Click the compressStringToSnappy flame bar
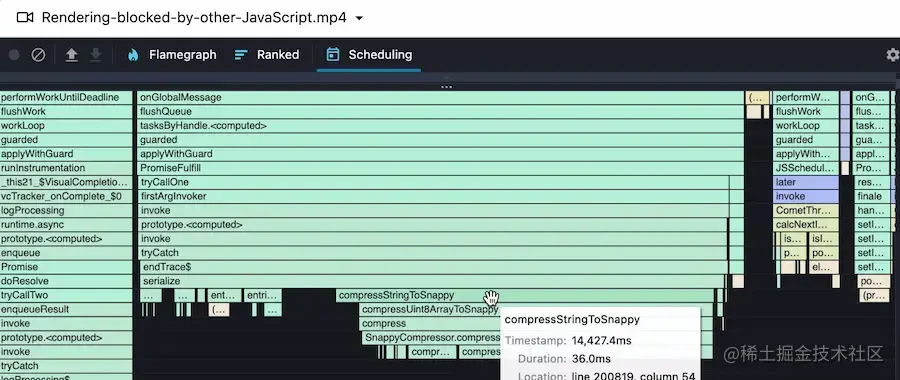This screenshot has height=380, width=900. (525, 295)
